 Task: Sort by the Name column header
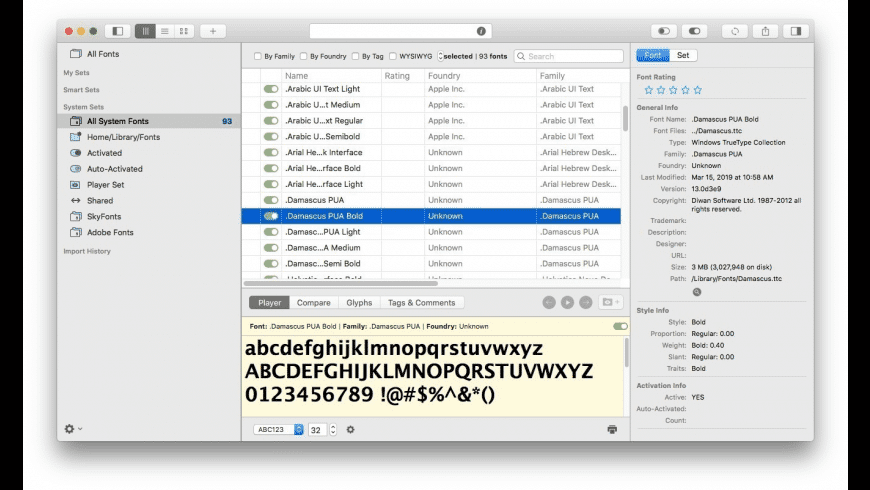coord(331,75)
